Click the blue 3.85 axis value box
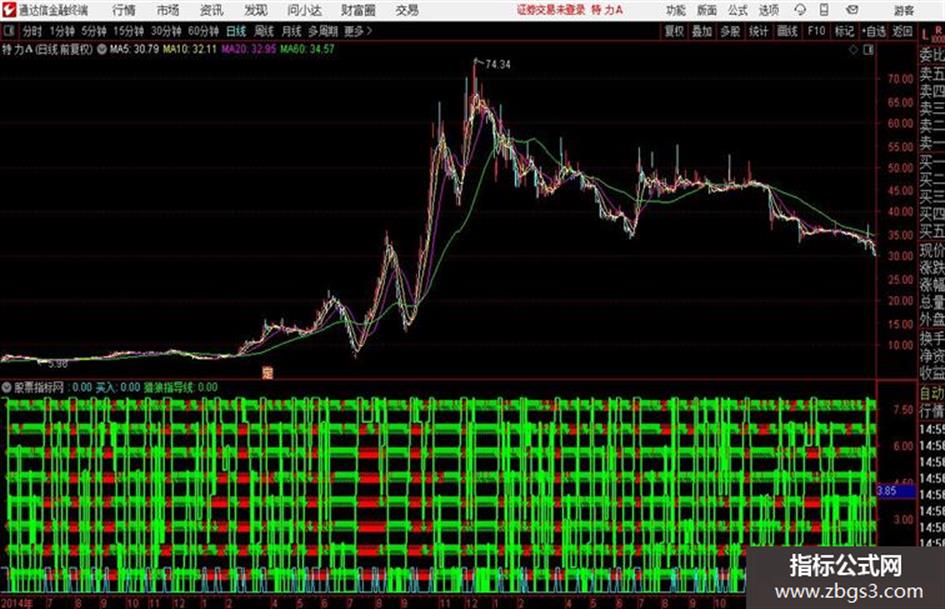The width and height of the screenshot is (945, 609). click(896, 491)
